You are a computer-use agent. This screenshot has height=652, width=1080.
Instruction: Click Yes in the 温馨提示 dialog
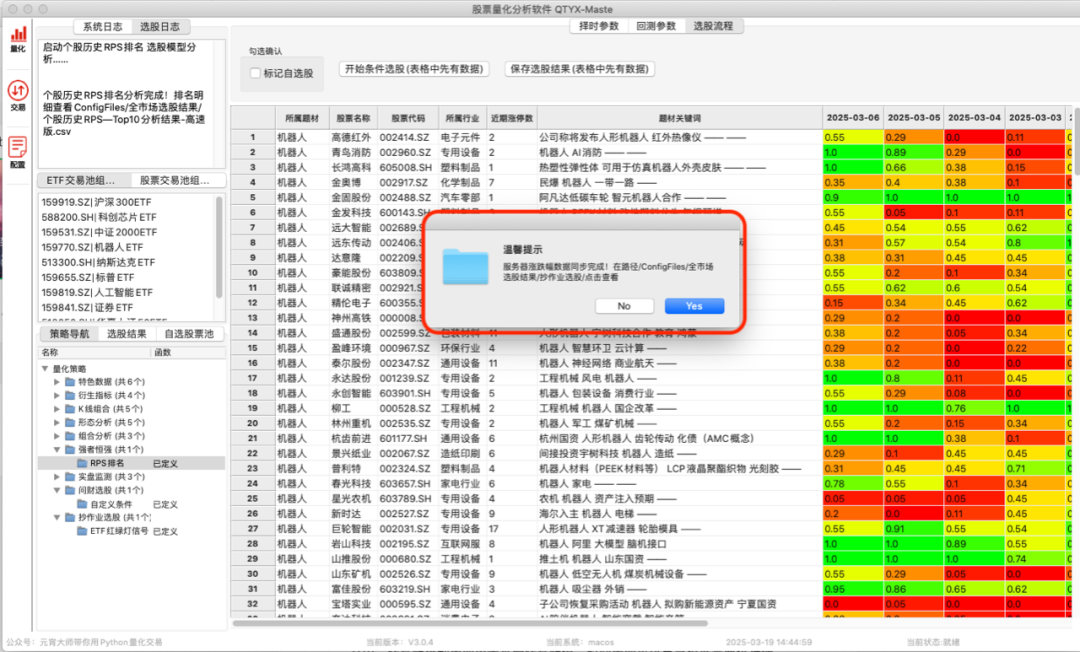click(x=694, y=306)
